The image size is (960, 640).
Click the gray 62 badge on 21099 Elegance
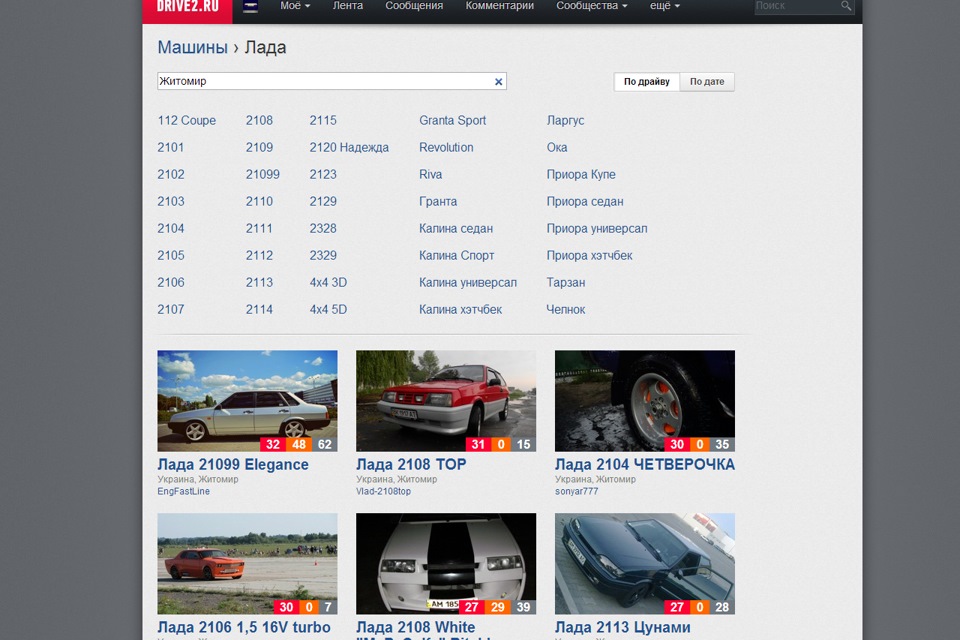(x=324, y=445)
